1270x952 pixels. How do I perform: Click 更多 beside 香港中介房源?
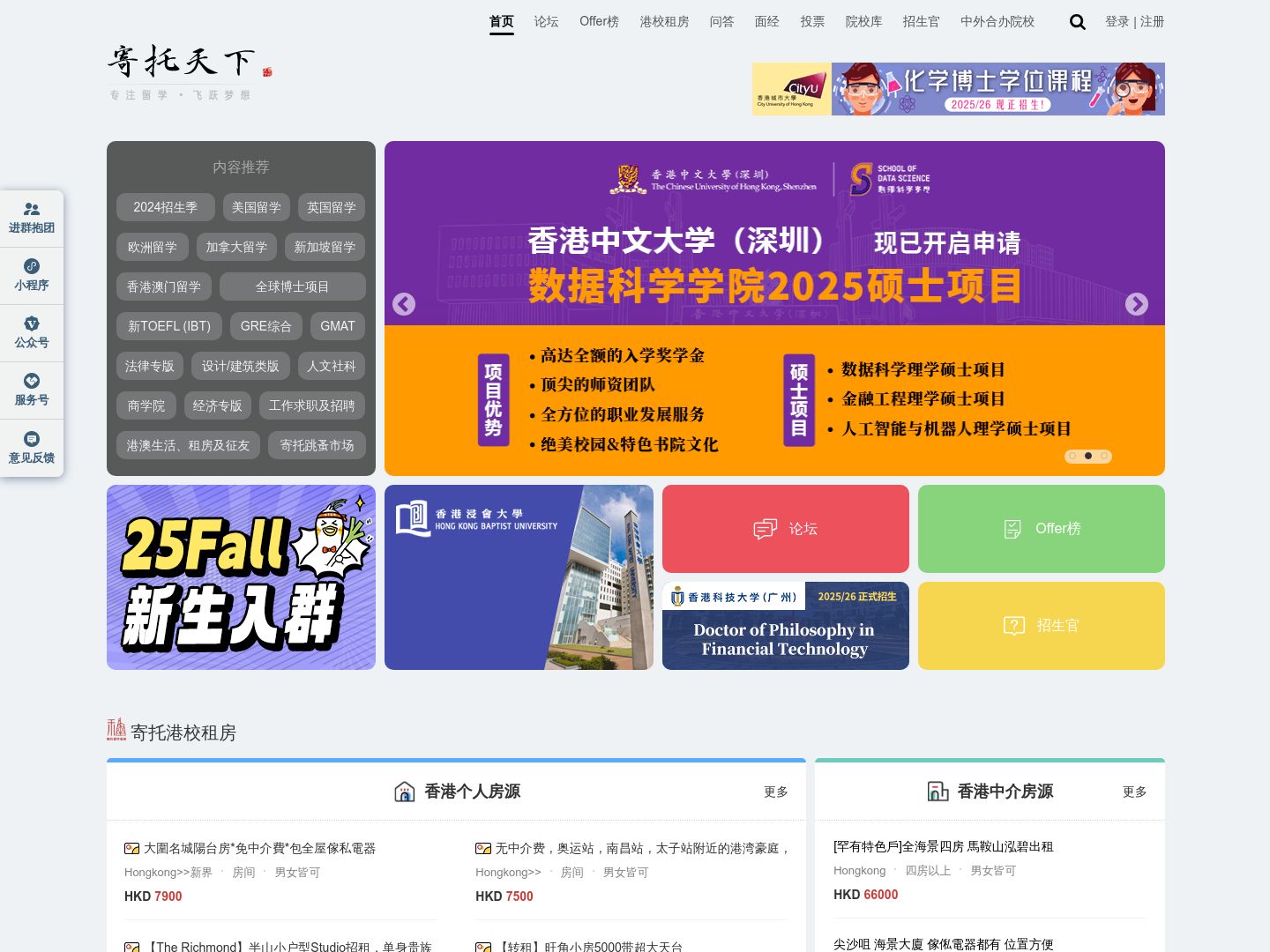pos(1135,792)
